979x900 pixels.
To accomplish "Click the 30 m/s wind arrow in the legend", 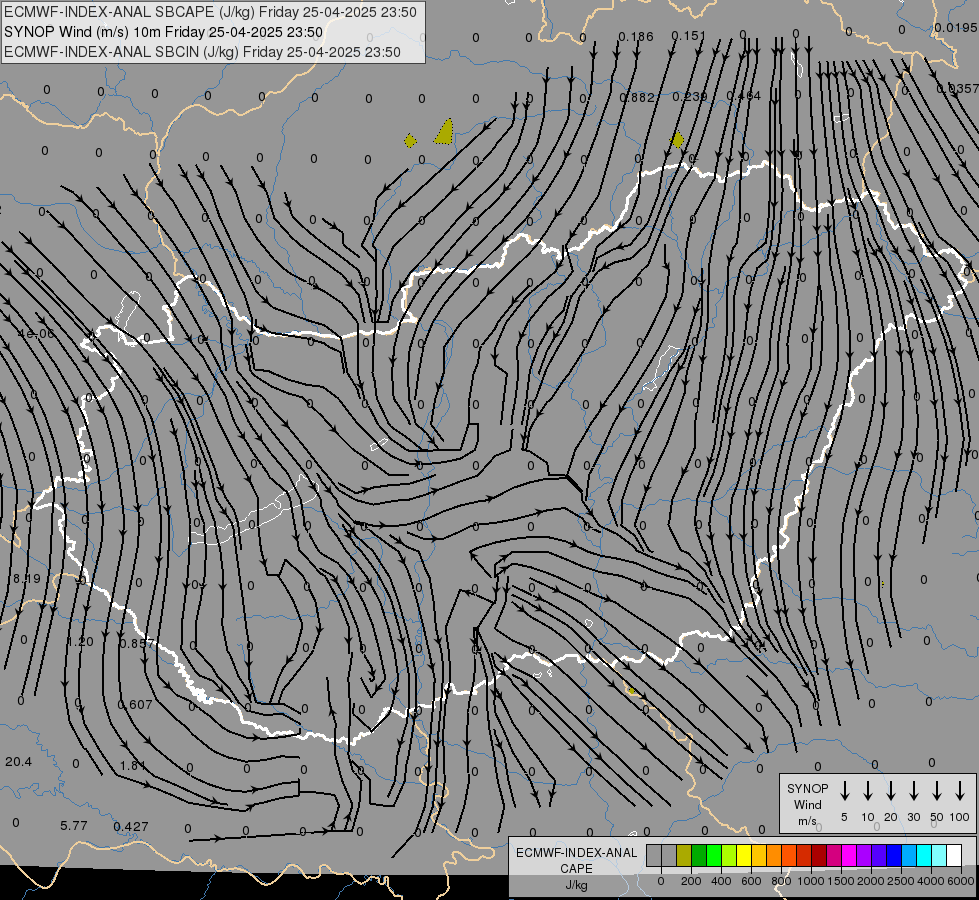I will (x=913, y=790).
